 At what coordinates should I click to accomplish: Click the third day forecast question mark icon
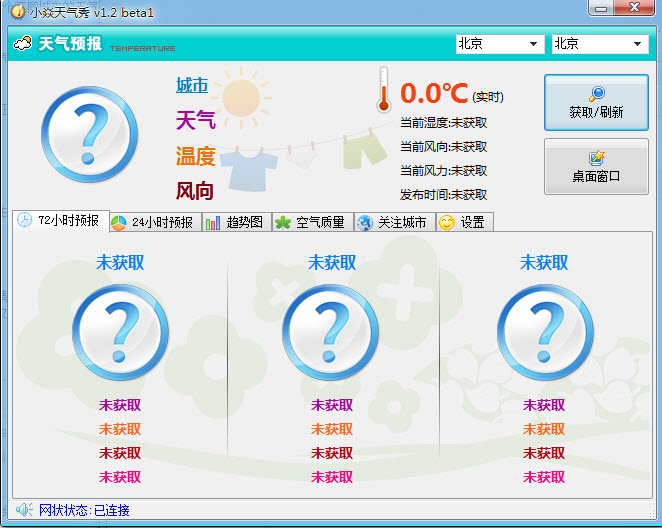545,332
